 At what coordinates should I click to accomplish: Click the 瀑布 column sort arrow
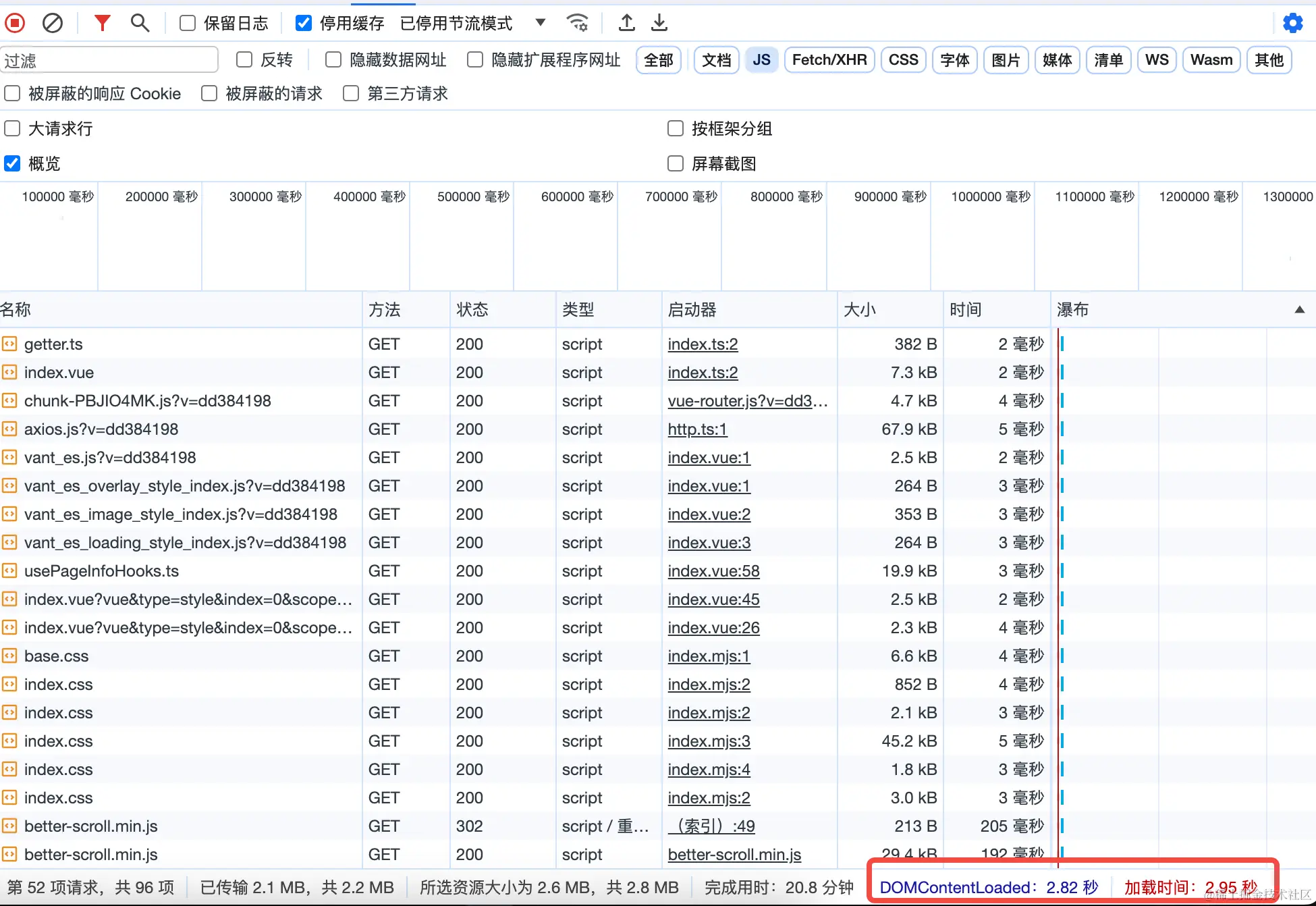tap(1299, 310)
